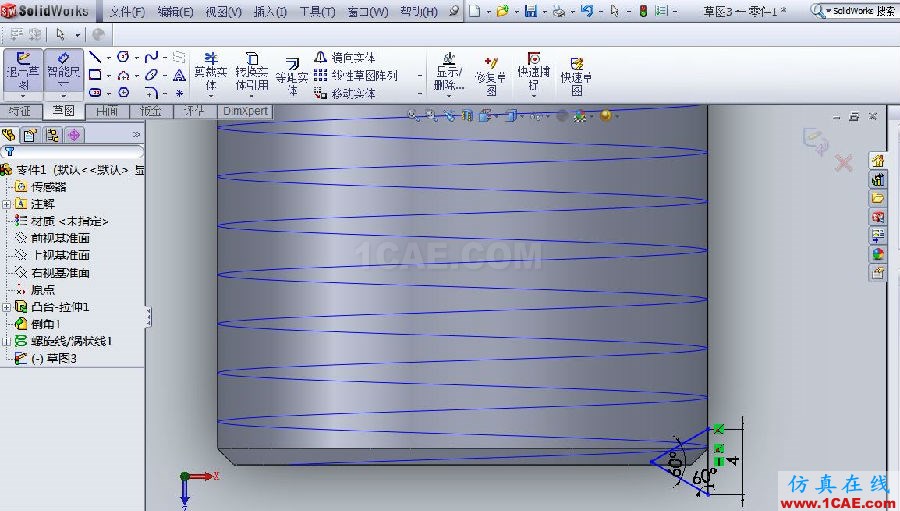The width and height of the screenshot is (900, 511).
Task: Click the SolidWorks search field
Action: click(863, 11)
